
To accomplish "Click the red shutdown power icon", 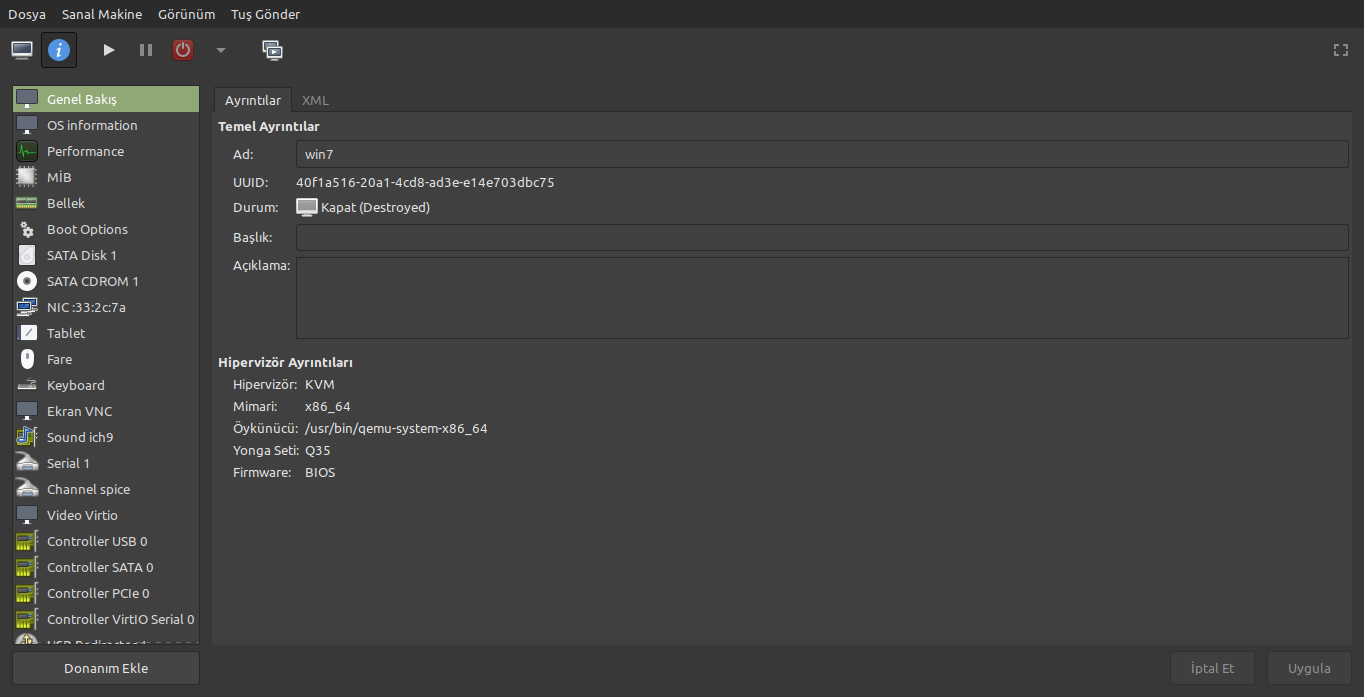I will click(183, 50).
